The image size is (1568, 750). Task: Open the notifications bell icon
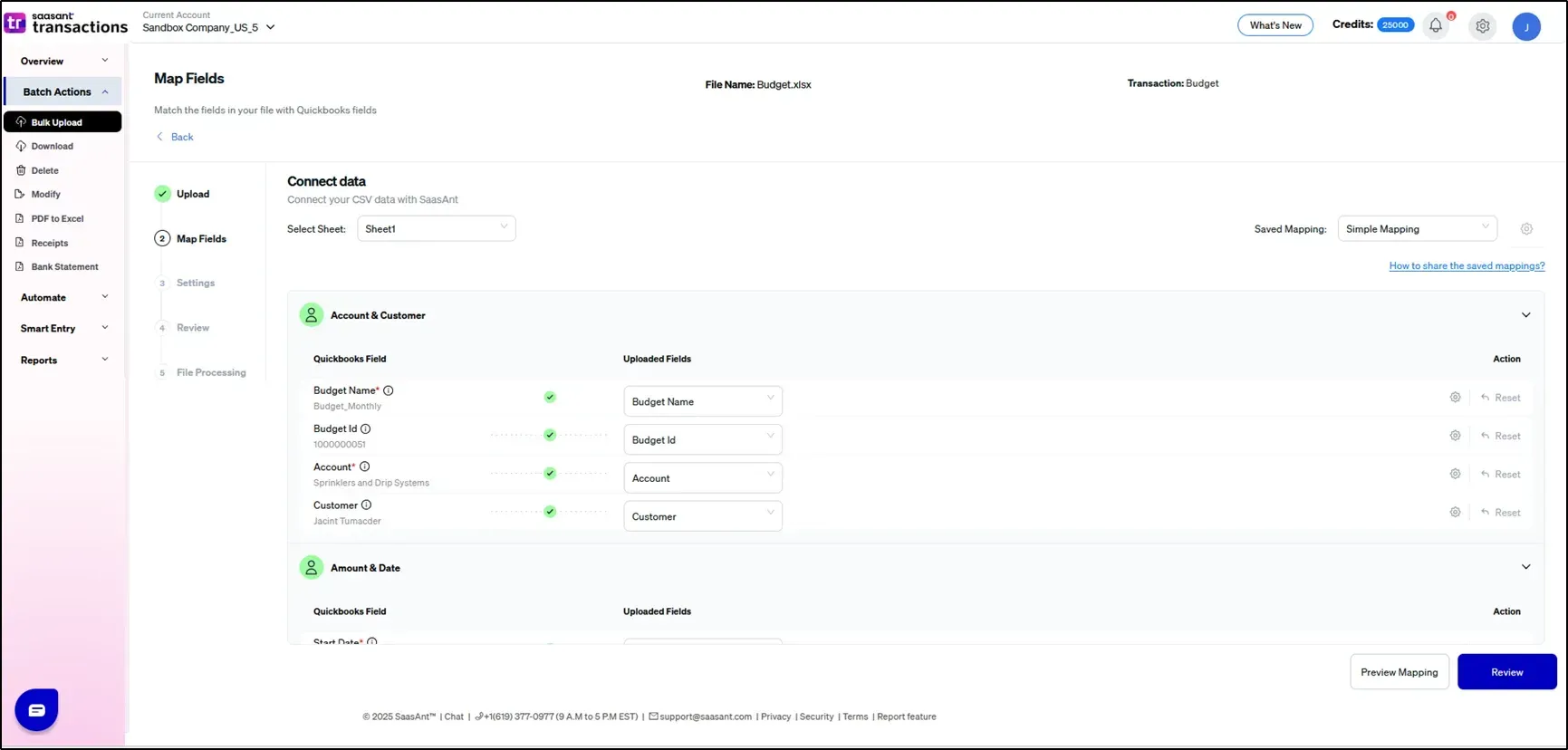pos(1436,25)
